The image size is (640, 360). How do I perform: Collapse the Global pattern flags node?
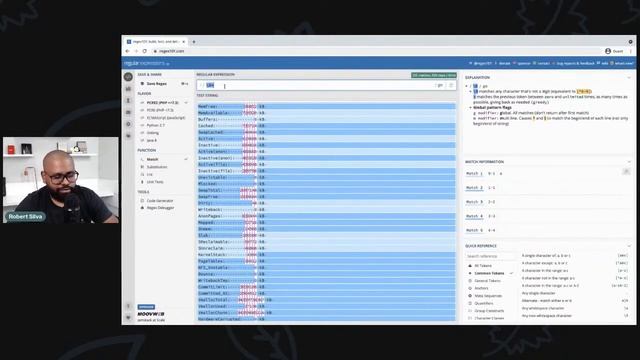[471, 107]
